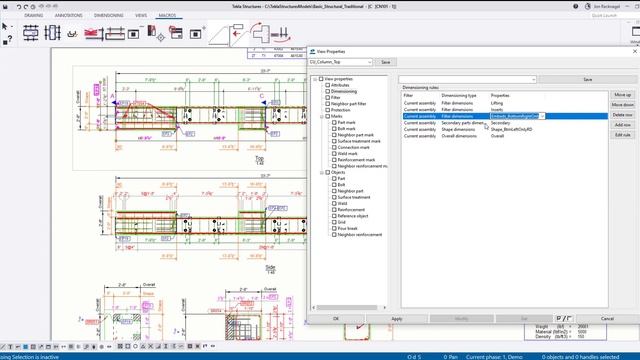The width and height of the screenshot is (640, 360).
Task: Open the DIMENSIONING ribbon tab
Action: [x=109, y=16]
